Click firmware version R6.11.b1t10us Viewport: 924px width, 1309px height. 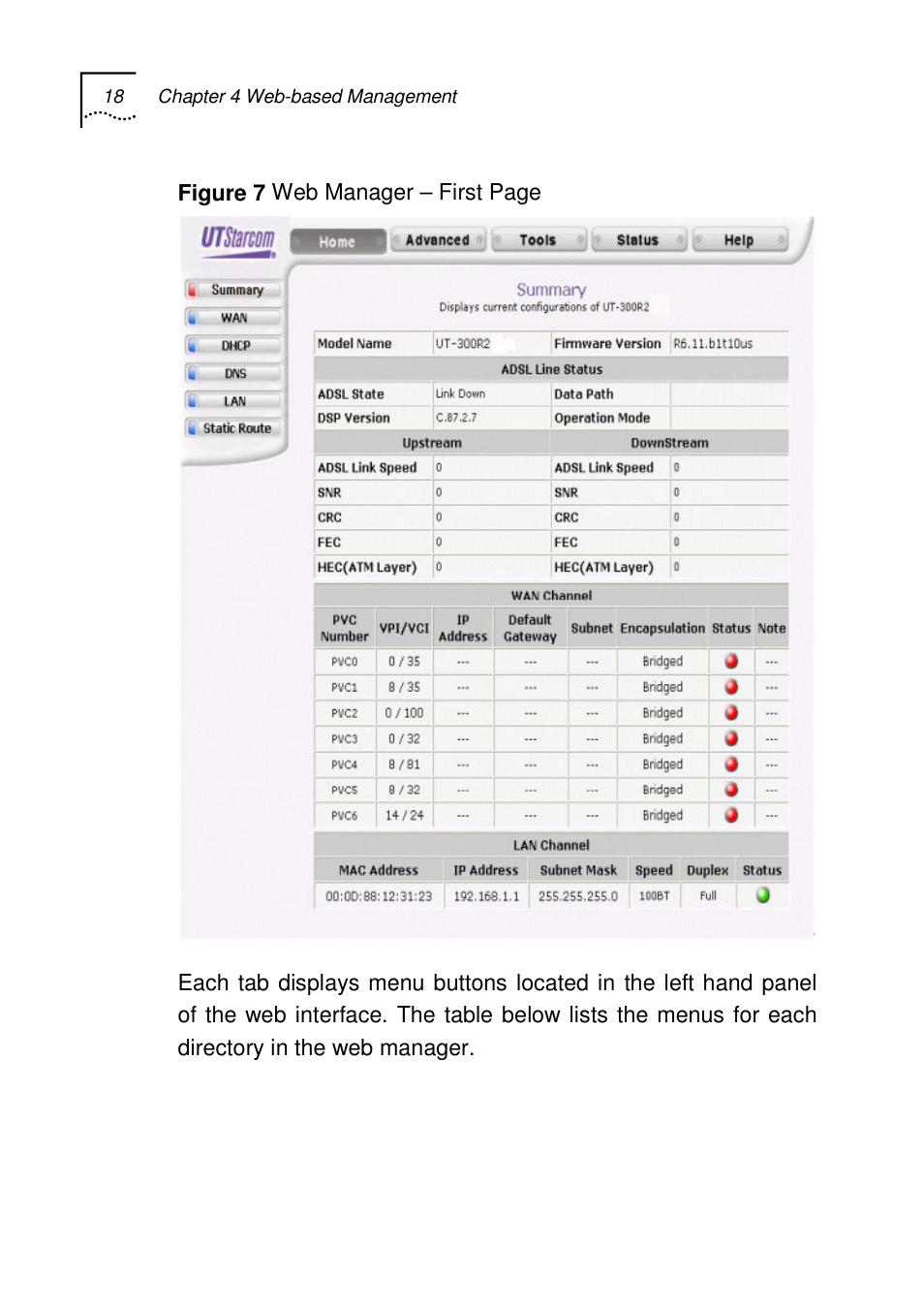[713, 344]
